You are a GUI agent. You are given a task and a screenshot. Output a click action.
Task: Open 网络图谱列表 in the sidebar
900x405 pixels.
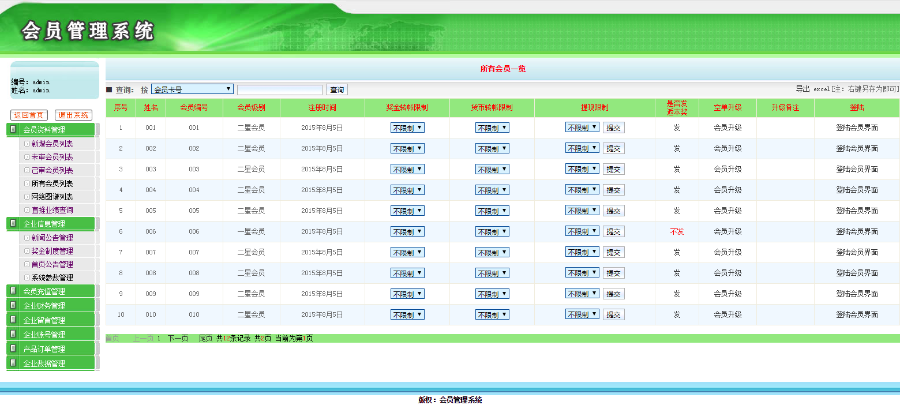[x=51, y=196]
